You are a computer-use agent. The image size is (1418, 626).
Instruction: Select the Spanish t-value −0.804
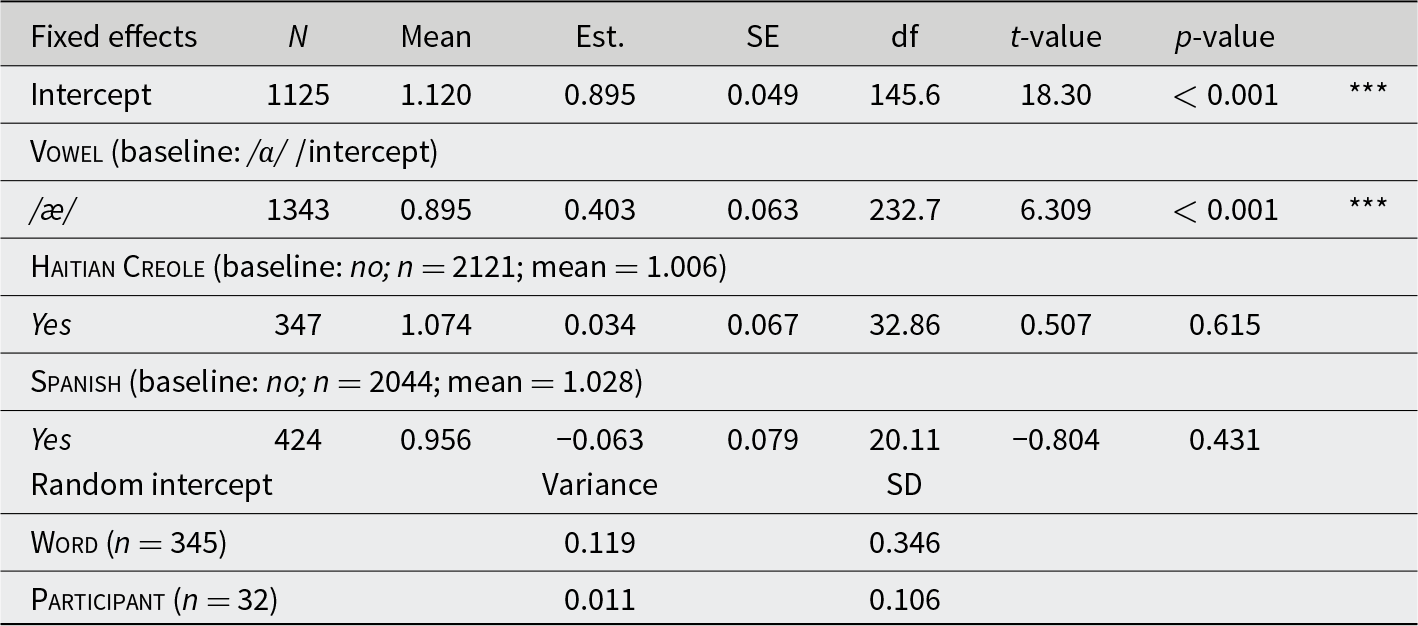(x=1055, y=440)
